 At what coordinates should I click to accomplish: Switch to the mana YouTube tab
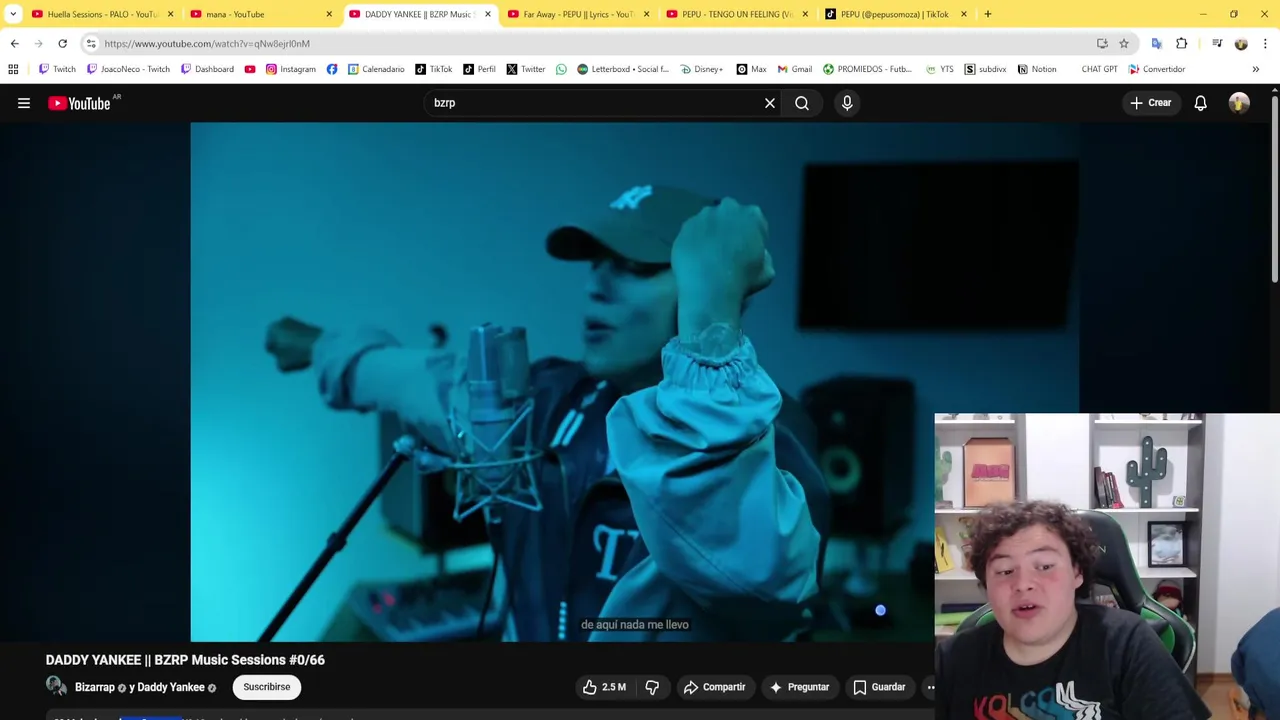tap(260, 14)
